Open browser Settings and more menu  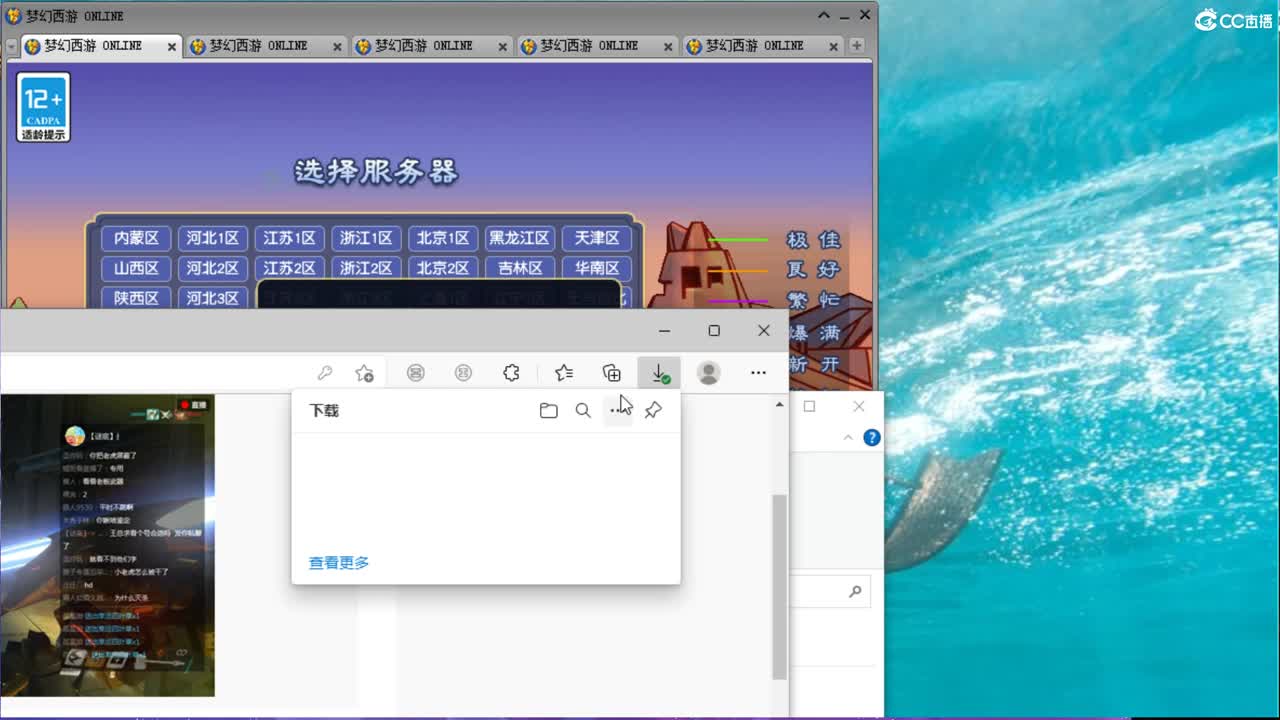pyautogui.click(x=758, y=373)
